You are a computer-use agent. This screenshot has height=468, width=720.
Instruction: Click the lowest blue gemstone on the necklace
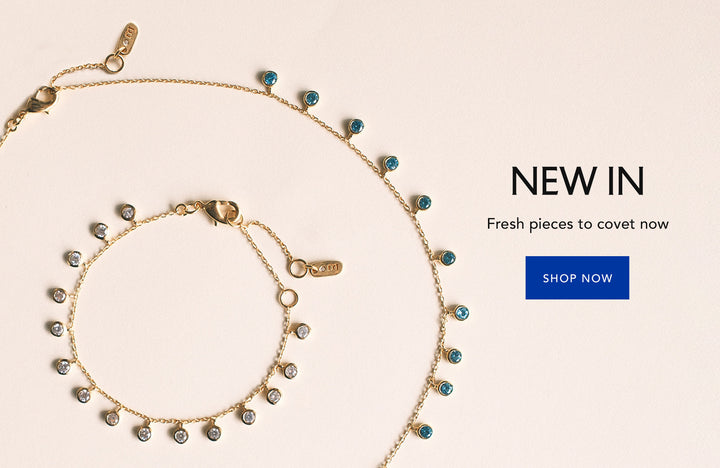coord(425,432)
